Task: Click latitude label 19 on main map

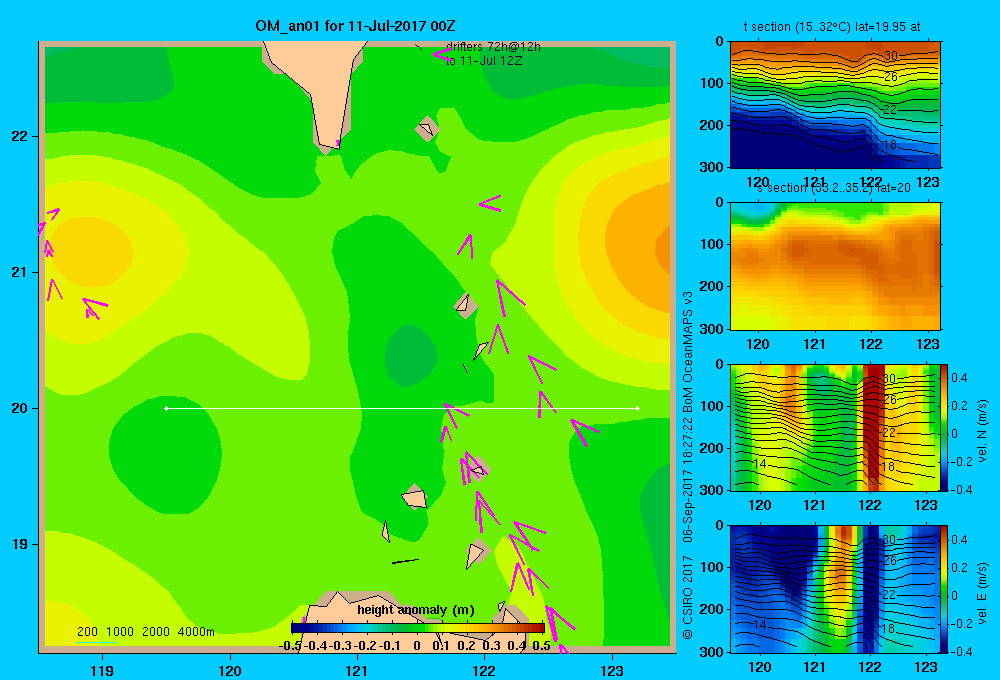Action: pyautogui.click(x=20, y=544)
